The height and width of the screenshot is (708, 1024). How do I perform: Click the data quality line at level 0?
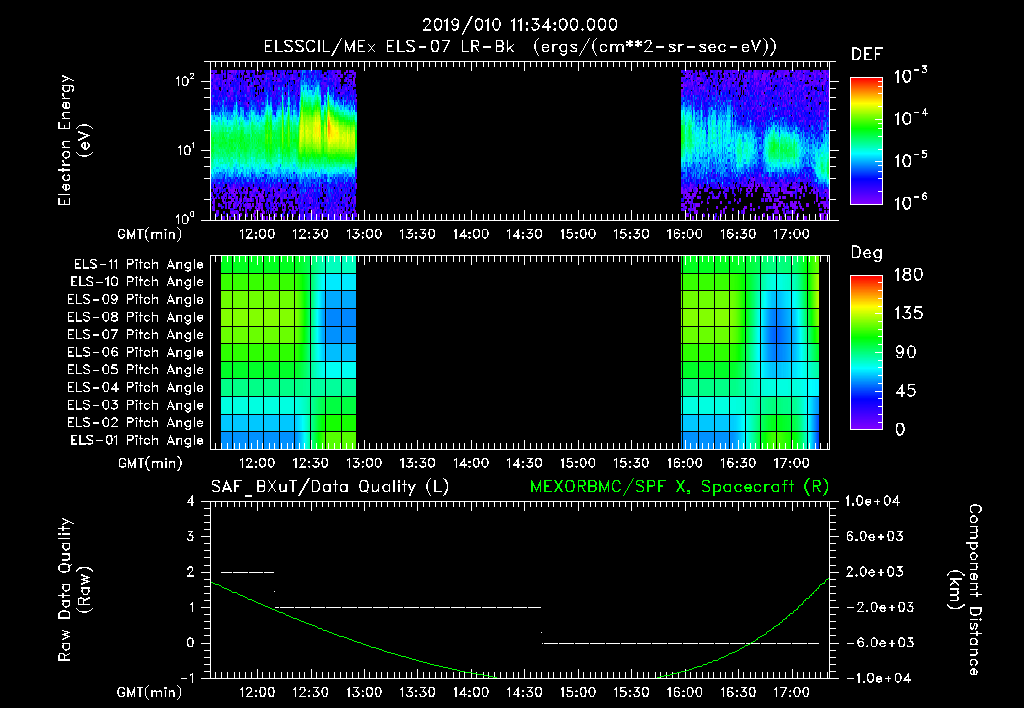click(680, 643)
